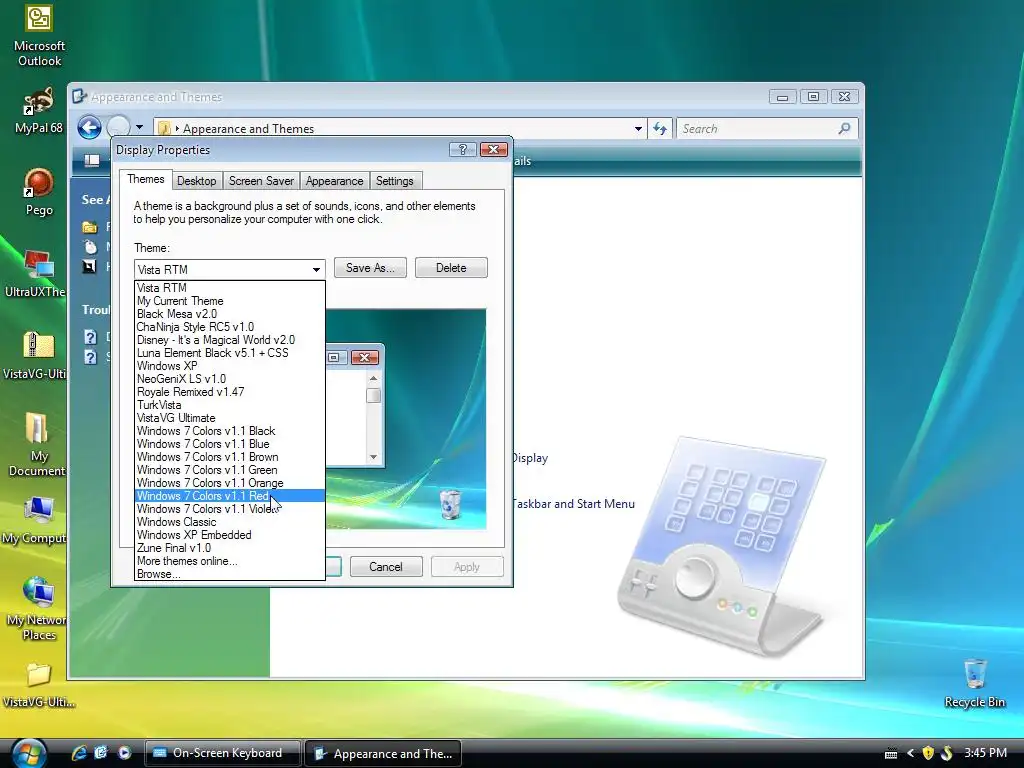Click the Back arrow in Appearance and Themes
The height and width of the screenshot is (768, 1024).
[89, 127]
